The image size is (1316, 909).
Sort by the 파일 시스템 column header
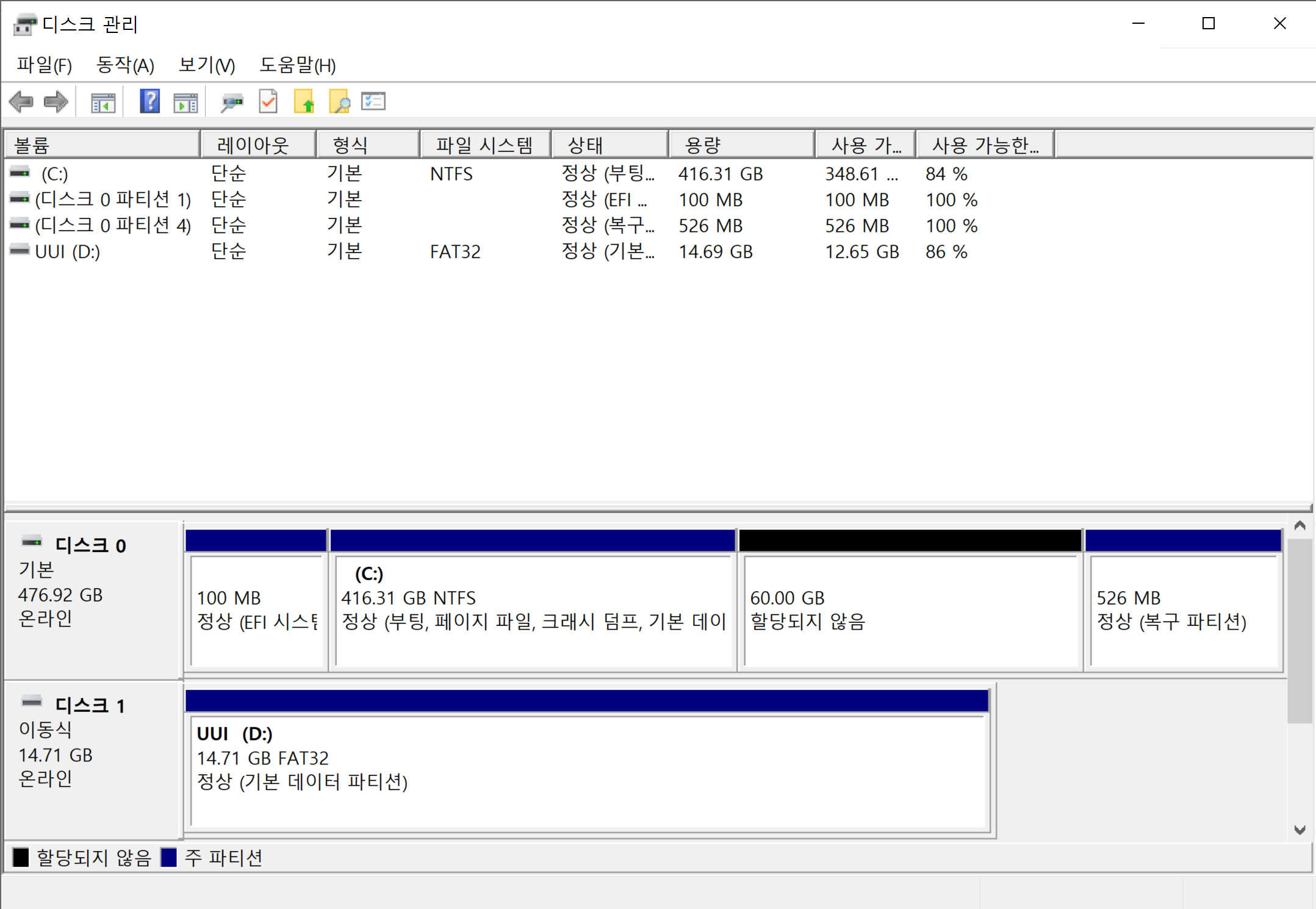(x=484, y=145)
